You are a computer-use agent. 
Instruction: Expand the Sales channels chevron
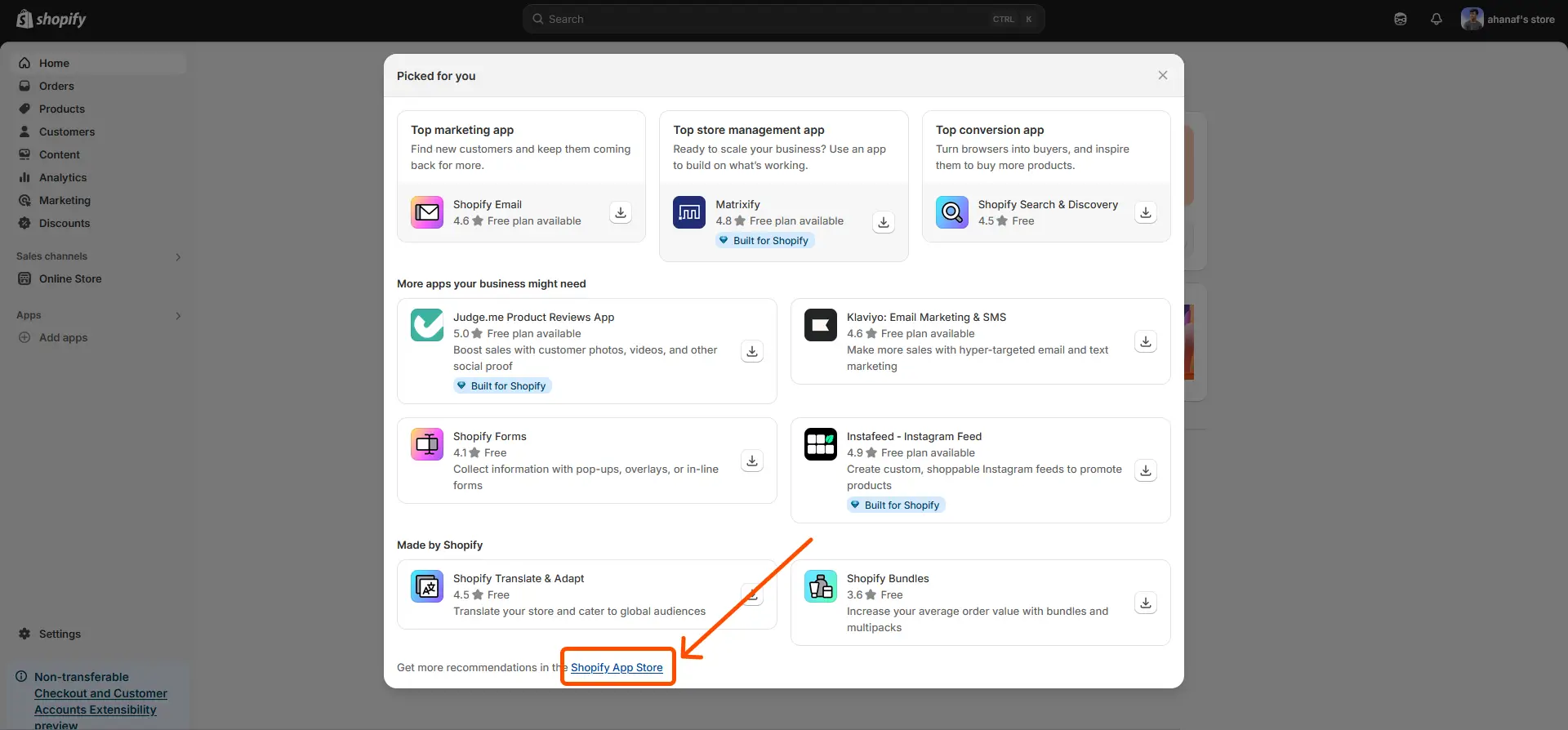pyautogui.click(x=178, y=257)
